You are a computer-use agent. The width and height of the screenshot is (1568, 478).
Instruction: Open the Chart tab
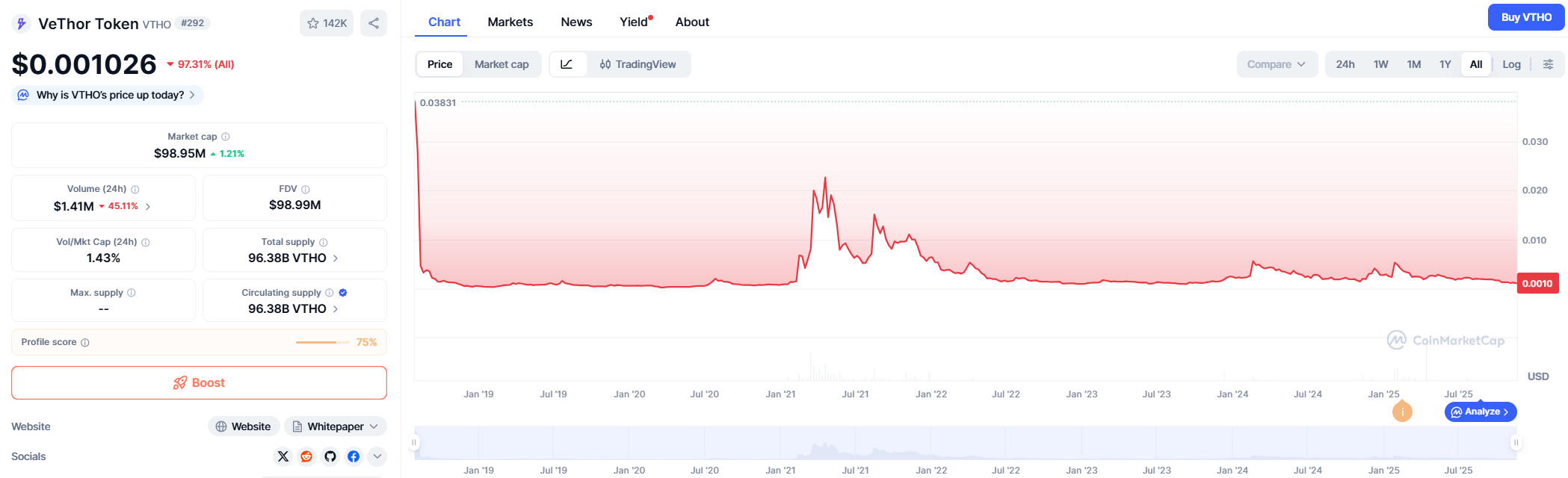tap(444, 22)
